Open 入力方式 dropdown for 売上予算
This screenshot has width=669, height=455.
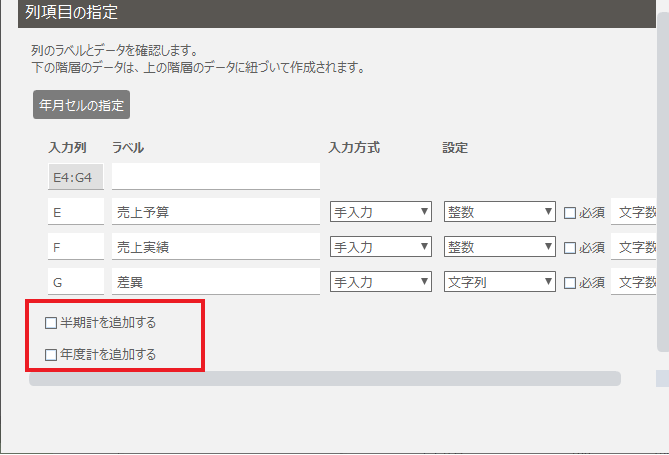[x=380, y=212]
